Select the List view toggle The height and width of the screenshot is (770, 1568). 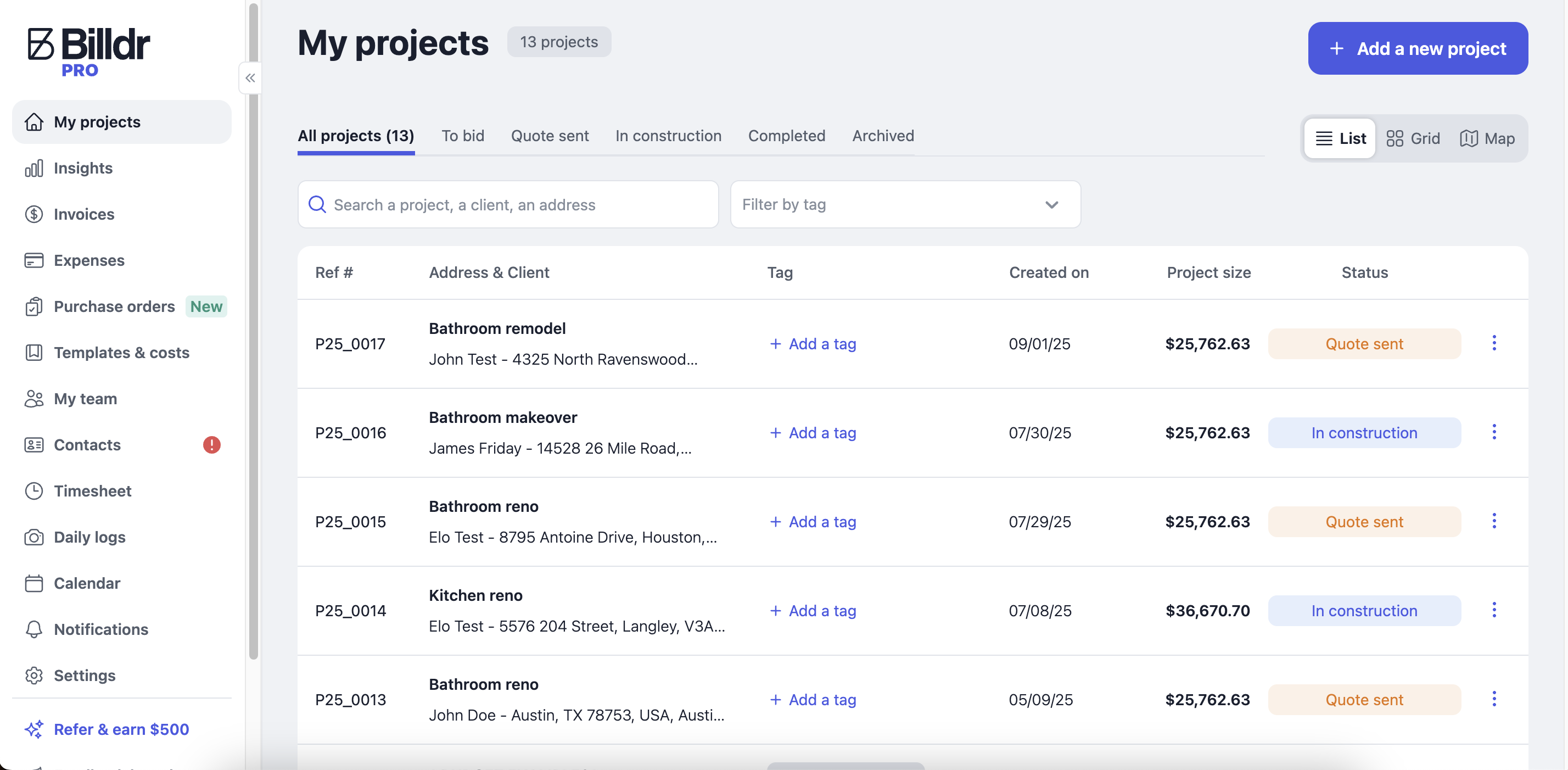1340,138
